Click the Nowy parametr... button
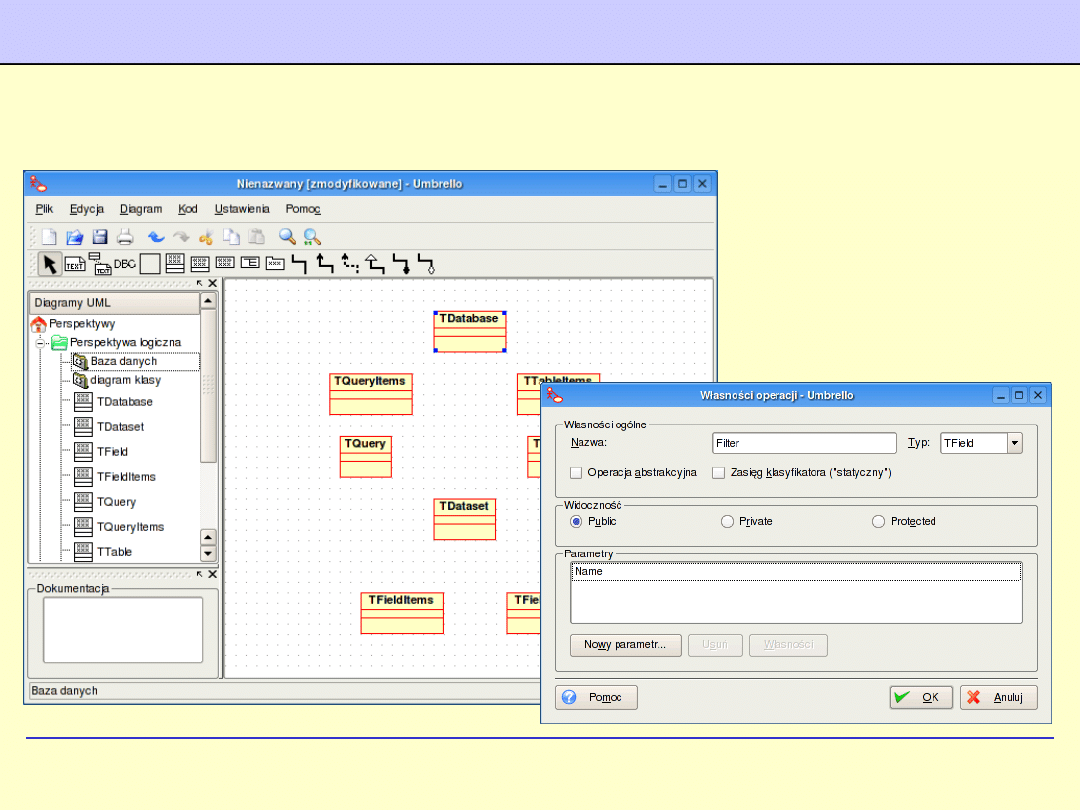The height and width of the screenshot is (810, 1080). point(625,645)
